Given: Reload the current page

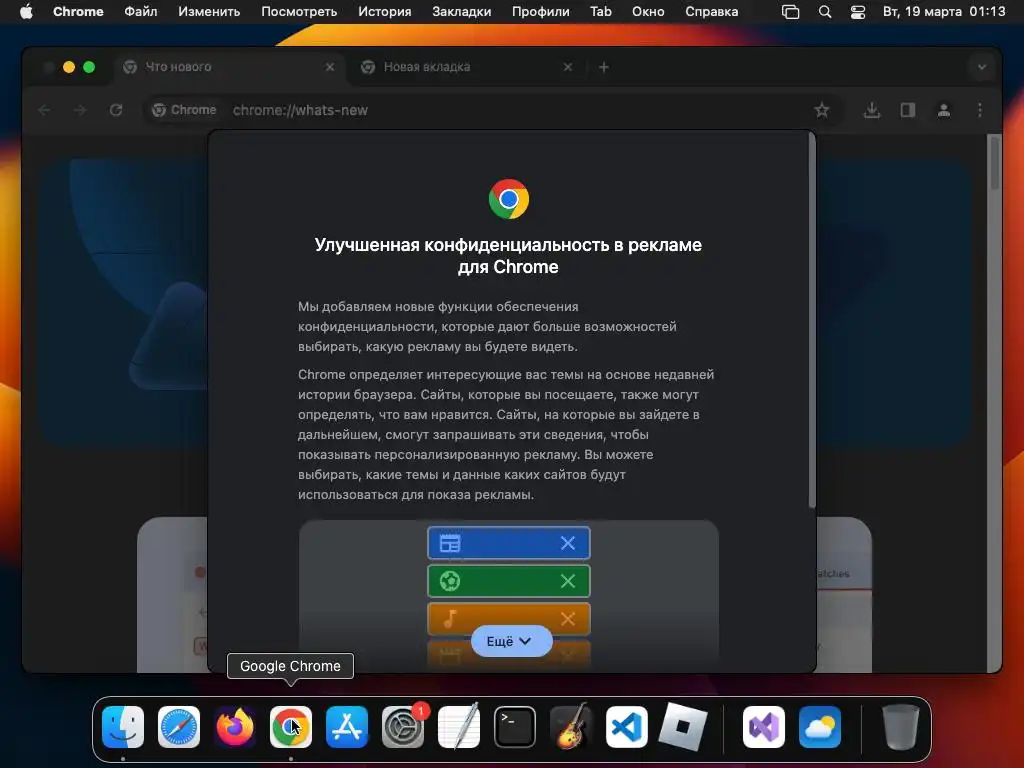Looking at the screenshot, I should coord(116,110).
